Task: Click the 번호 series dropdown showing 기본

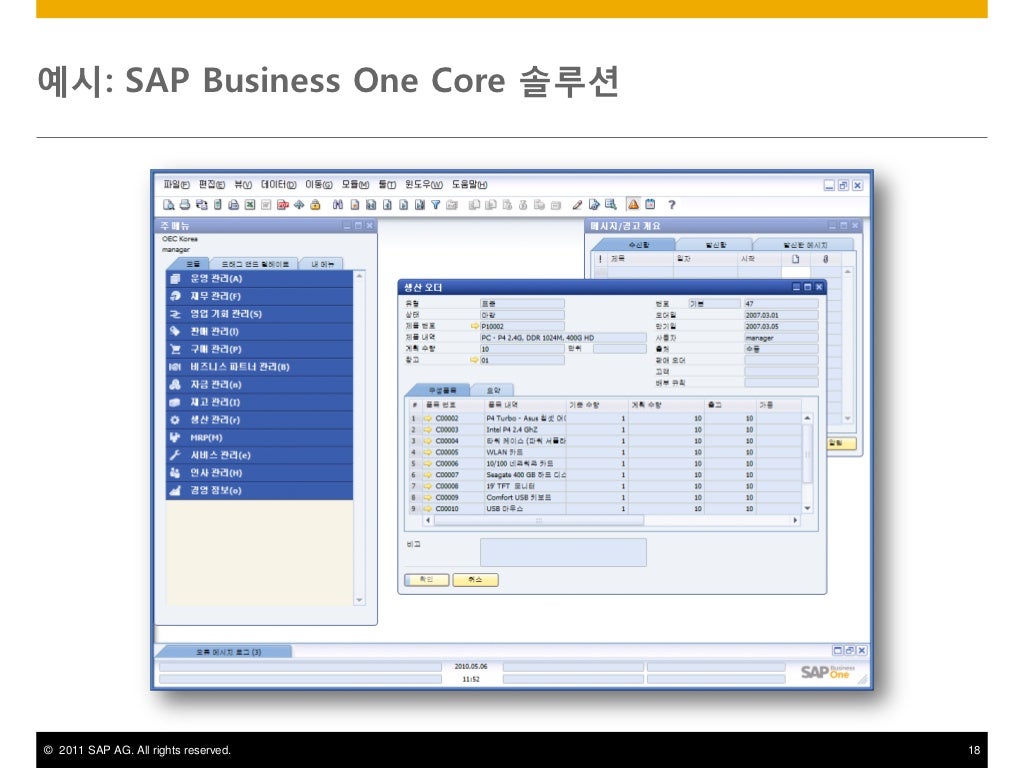Action: click(714, 304)
